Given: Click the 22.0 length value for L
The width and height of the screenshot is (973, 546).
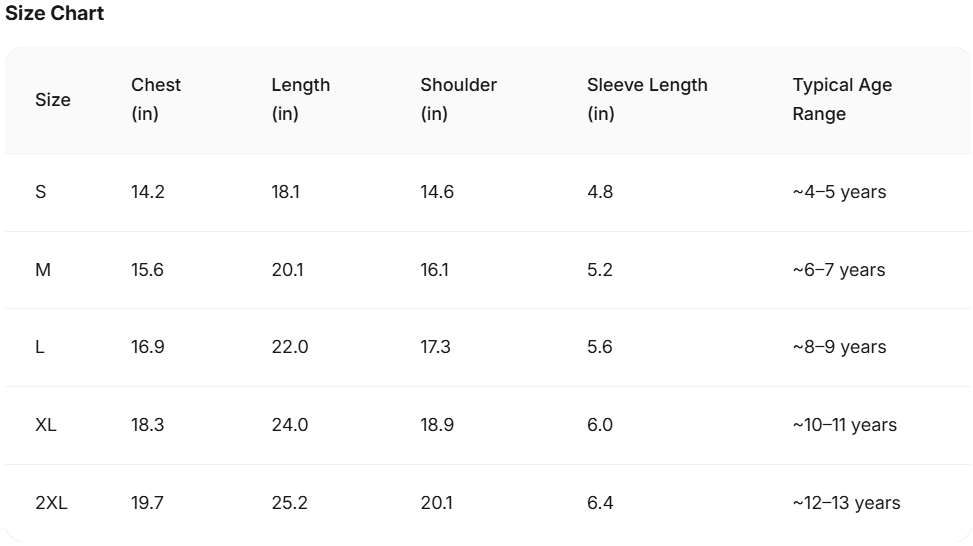Looking at the screenshot, I should pyautogui.click(x=290, y=347).
